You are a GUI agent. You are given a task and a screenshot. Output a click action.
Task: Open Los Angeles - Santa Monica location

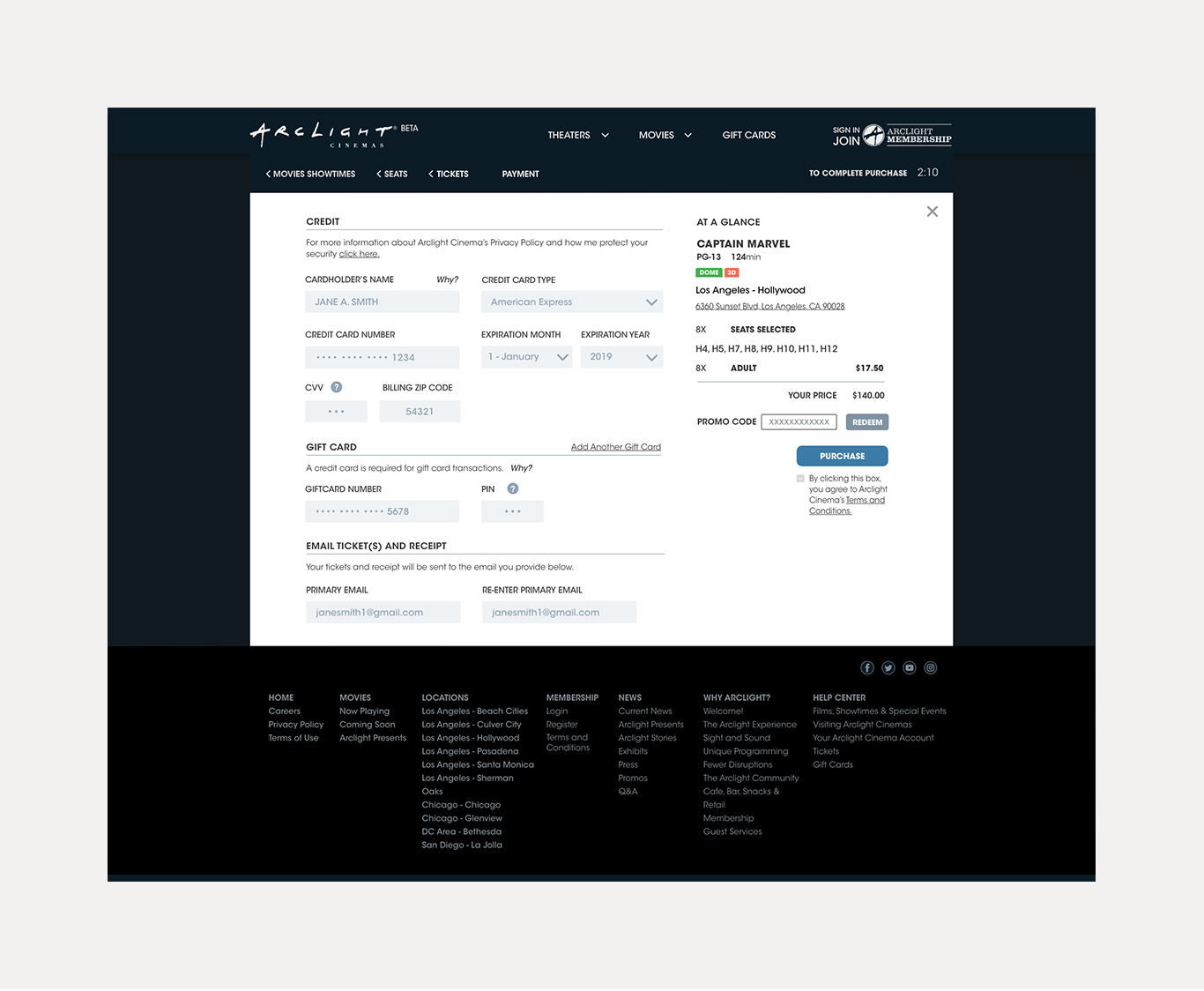point(478,764)
